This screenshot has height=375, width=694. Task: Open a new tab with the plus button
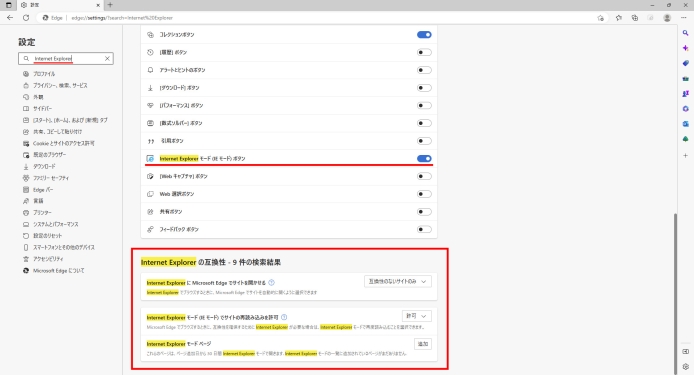(110, 5)
